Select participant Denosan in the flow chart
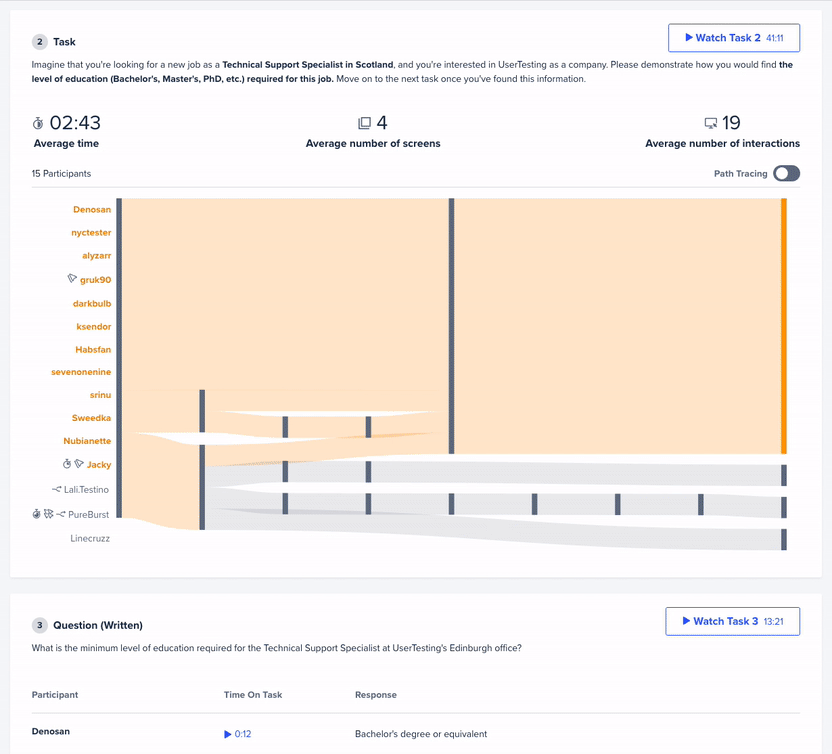832x754 pixels. click(92, 210)
